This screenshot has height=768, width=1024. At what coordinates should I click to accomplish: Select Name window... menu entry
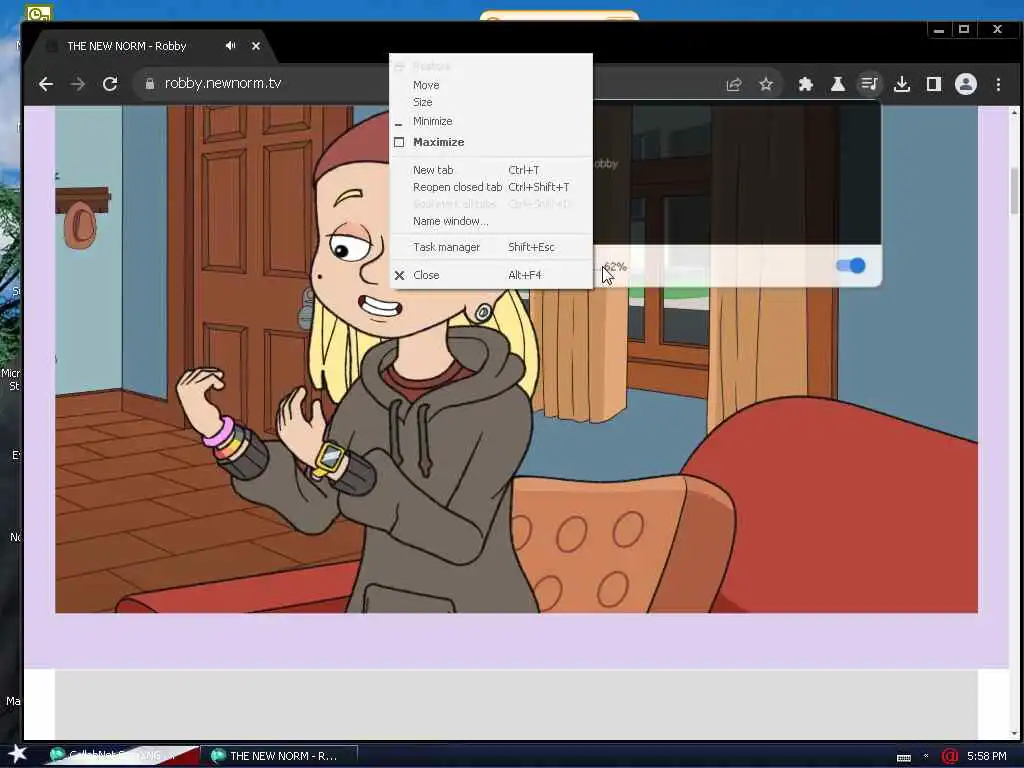(x=491, y=221)
